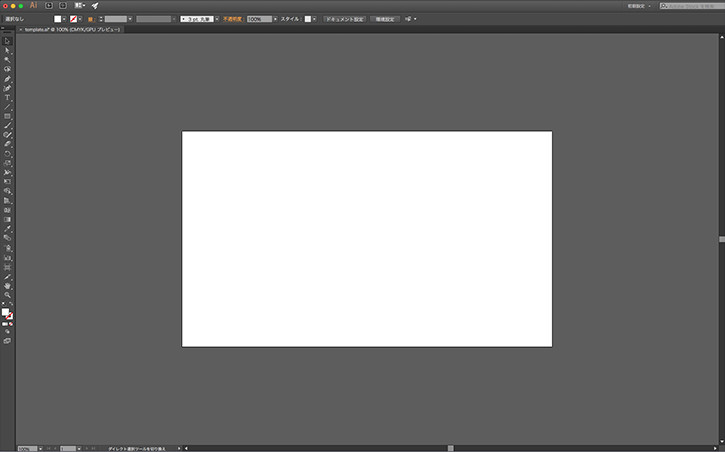
Task: Click the Adobe Stock search field
Action: pos(692,6)
